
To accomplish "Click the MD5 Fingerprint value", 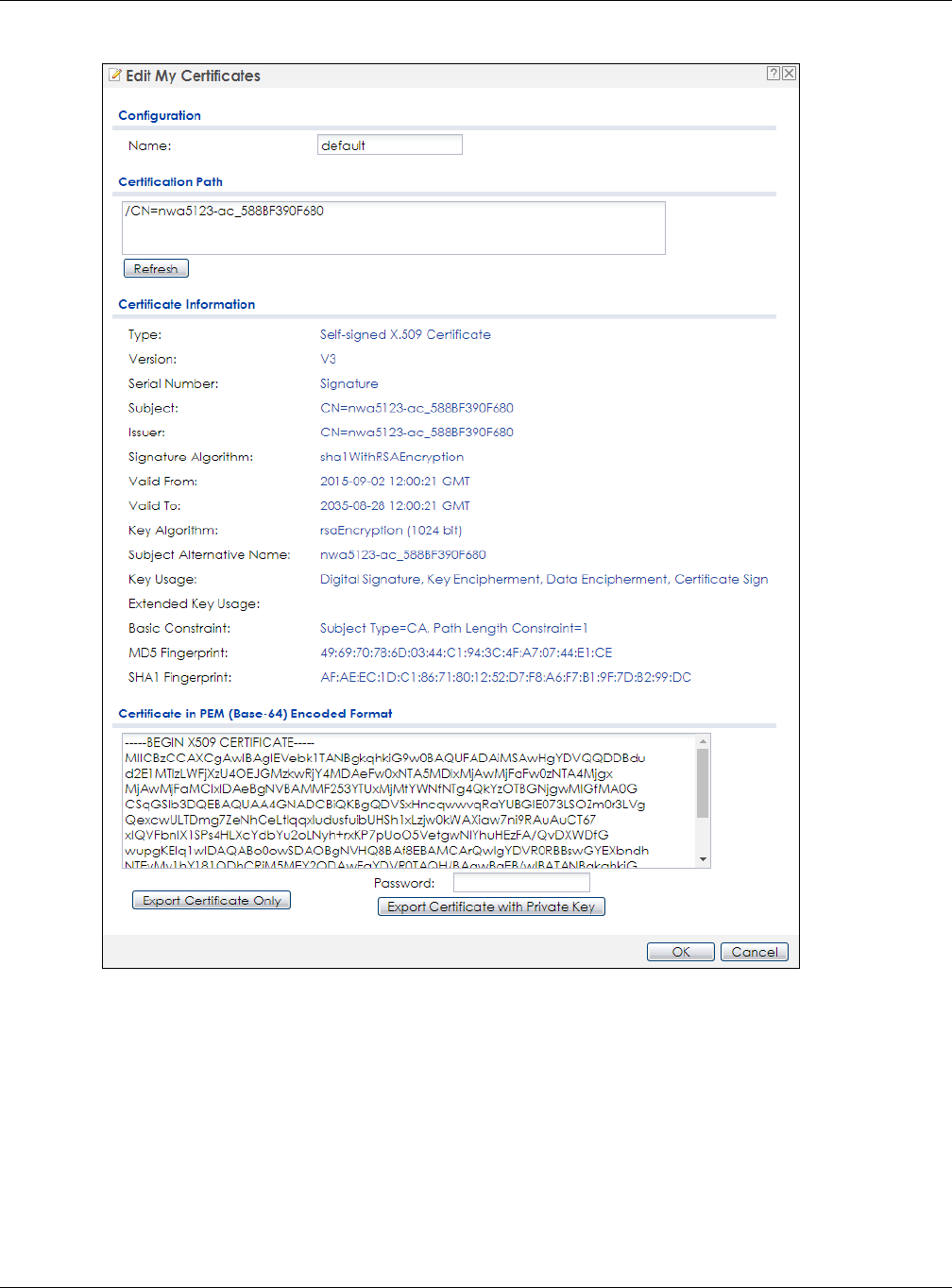I will 467,652.
